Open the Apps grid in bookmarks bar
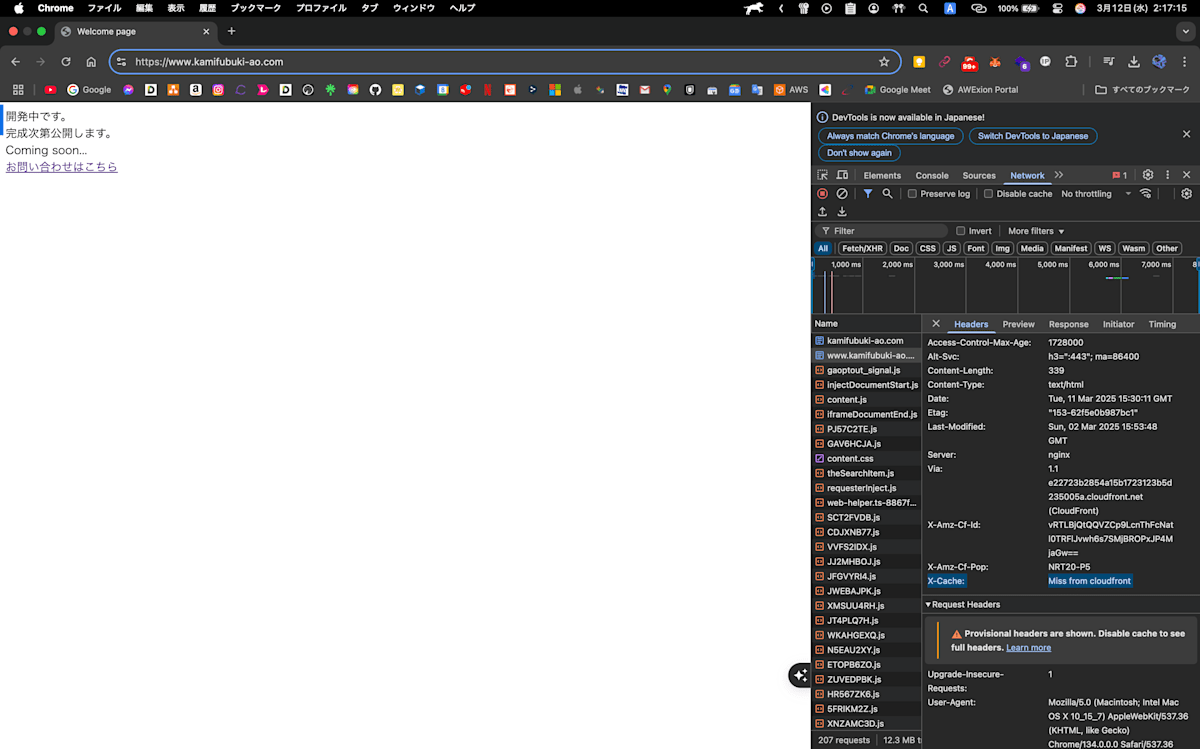 [17, 90]
